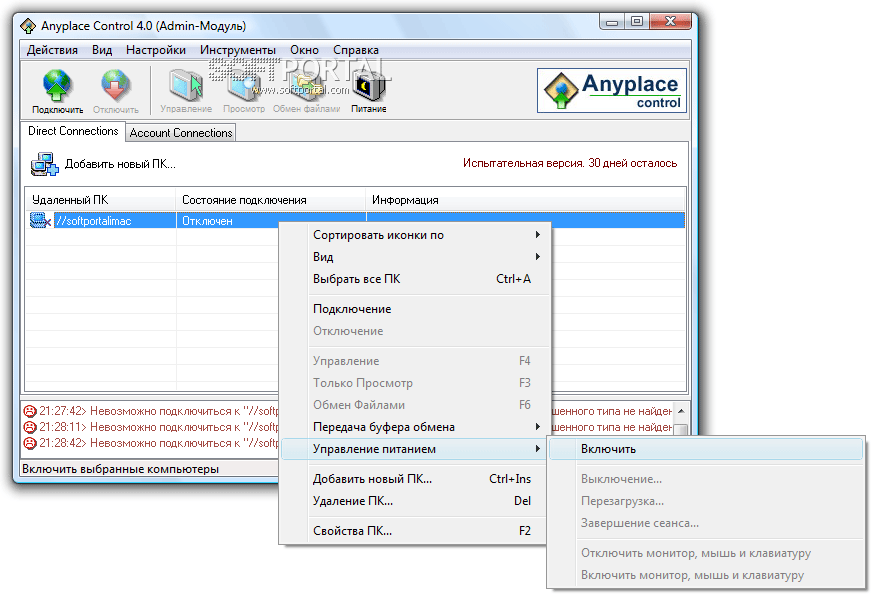The image size is (874, 601).
Task: Sort by Удаленный ПК column header
Action: tap(101, 200)
